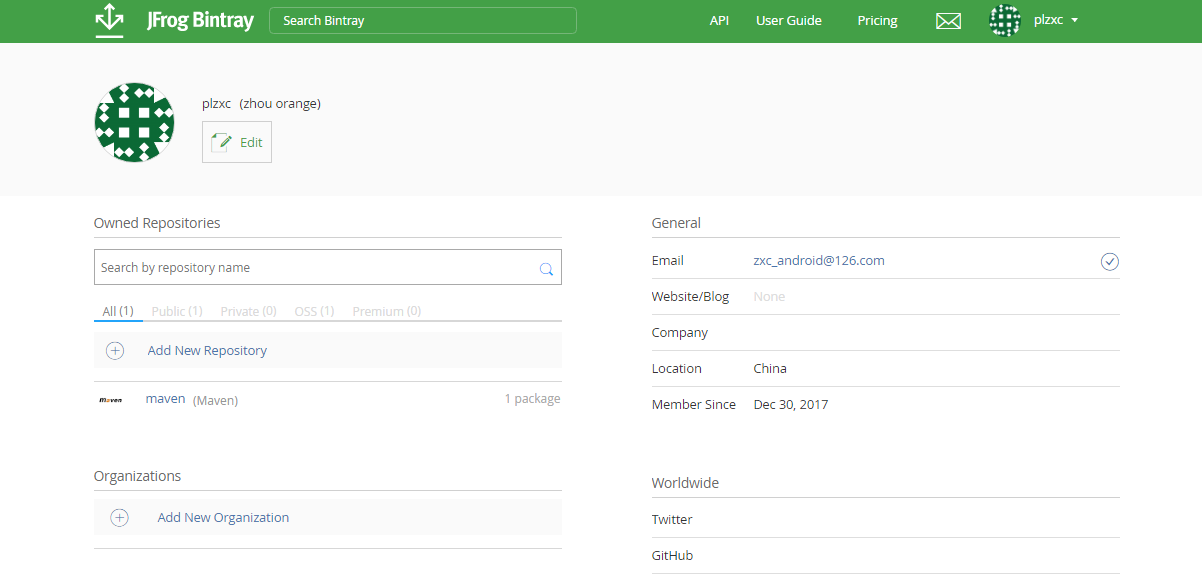Click the Organizations heading
This screenshot has width=1202, height=575.
138,476
